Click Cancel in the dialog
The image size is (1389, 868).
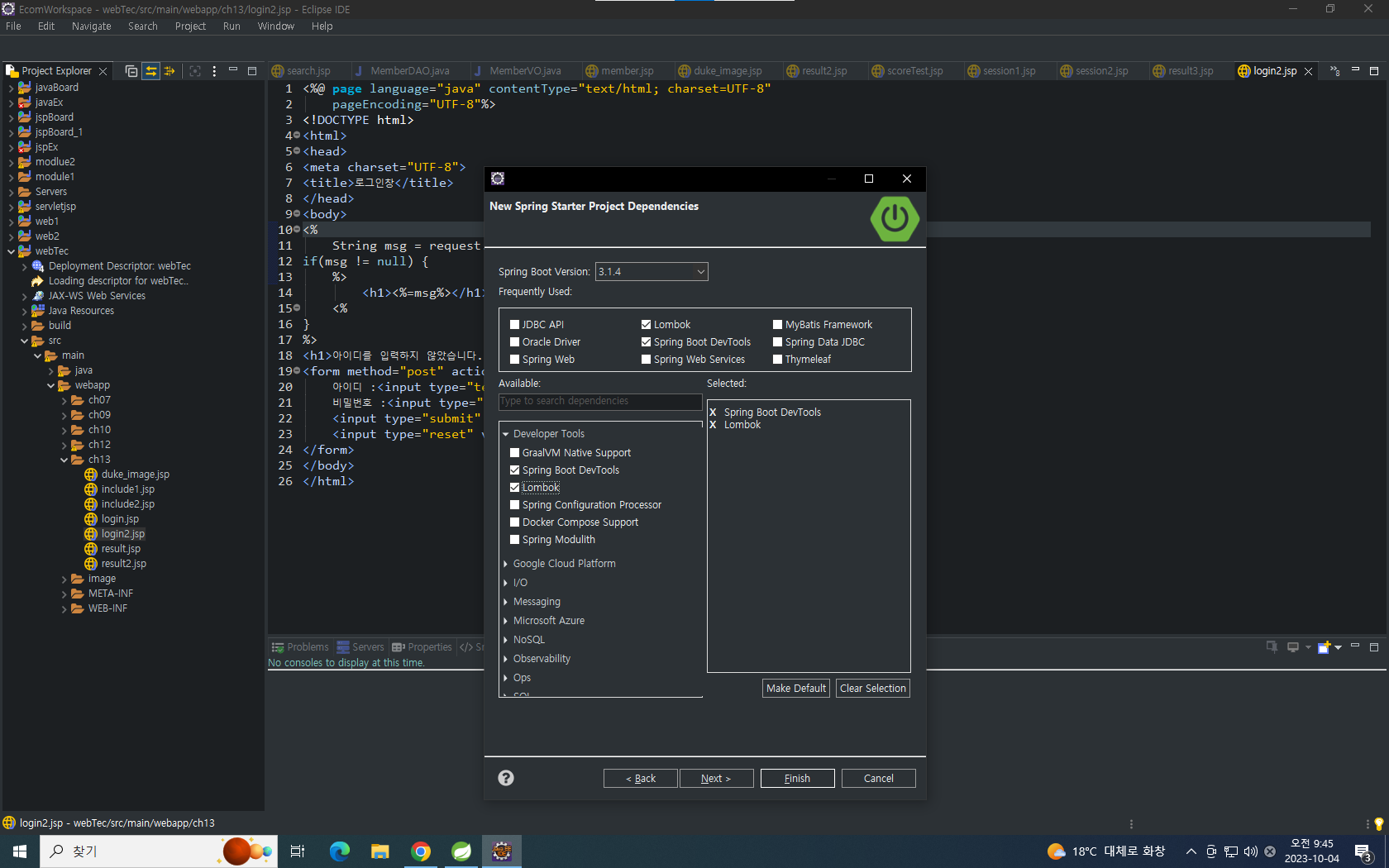878,779
